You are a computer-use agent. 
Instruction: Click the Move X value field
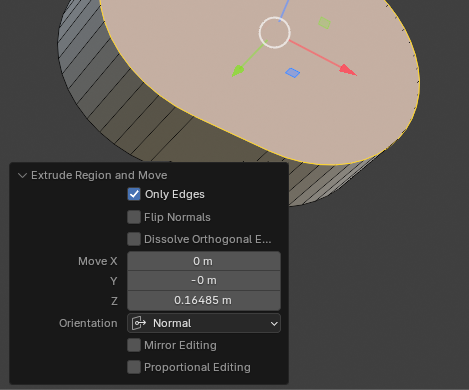pos(204,261)
